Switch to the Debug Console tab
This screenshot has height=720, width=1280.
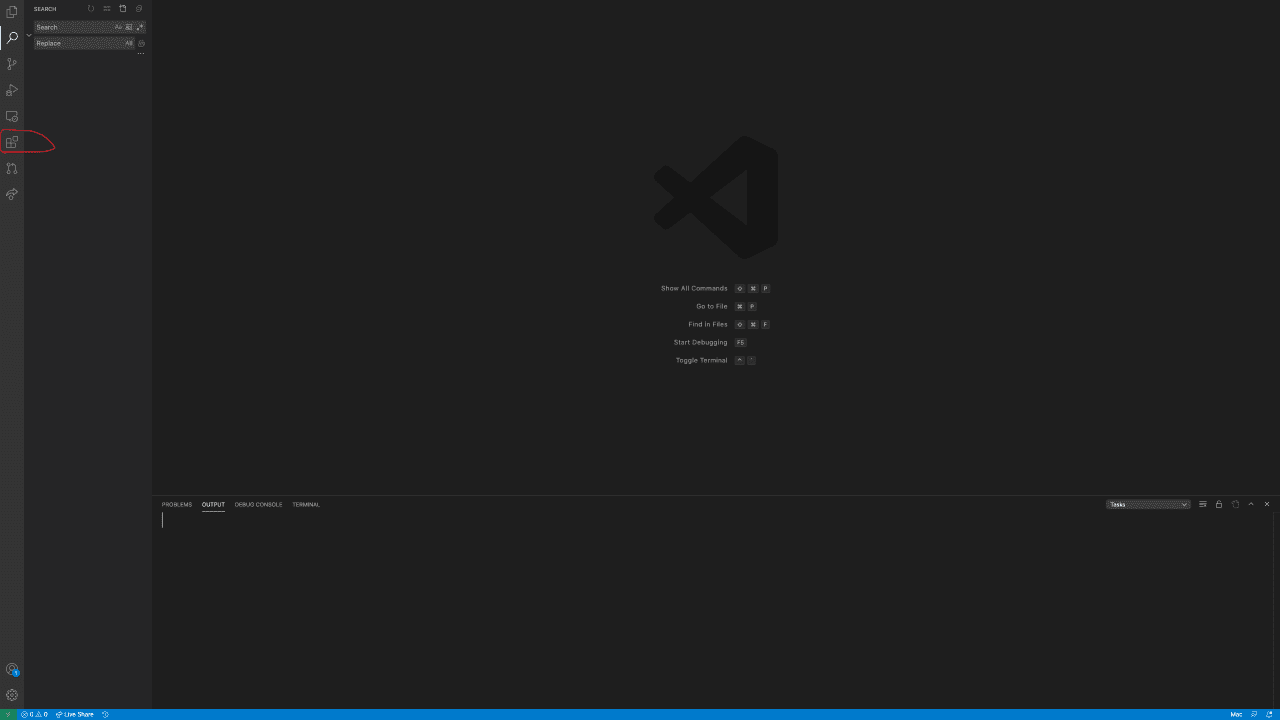tap(259, 504)
